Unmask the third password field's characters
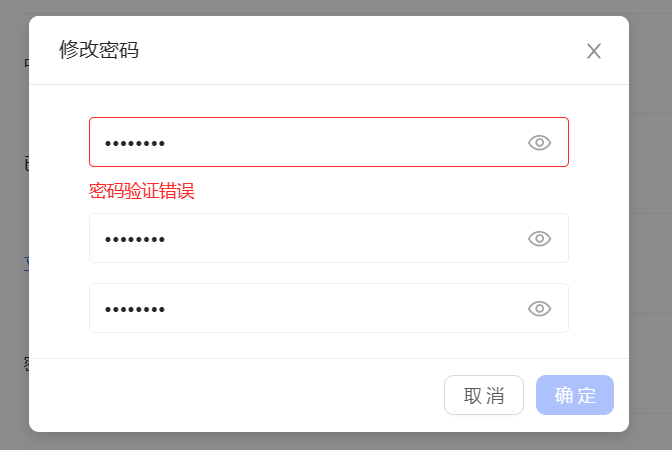The width and height of the screenshot is (672, 450). (539, 308)
